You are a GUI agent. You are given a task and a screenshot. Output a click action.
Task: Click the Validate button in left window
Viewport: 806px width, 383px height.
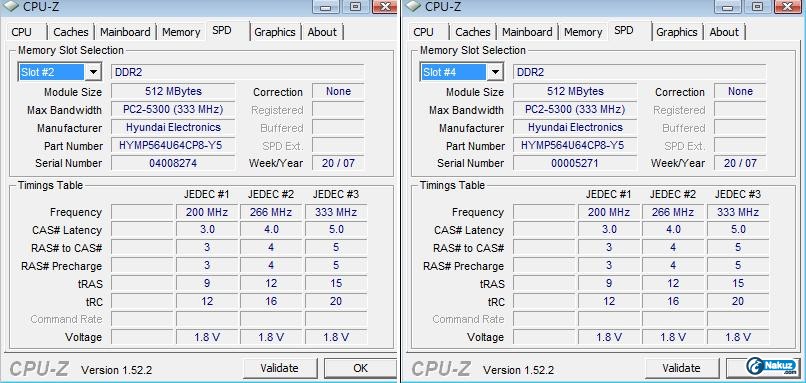tap(279, 368)
